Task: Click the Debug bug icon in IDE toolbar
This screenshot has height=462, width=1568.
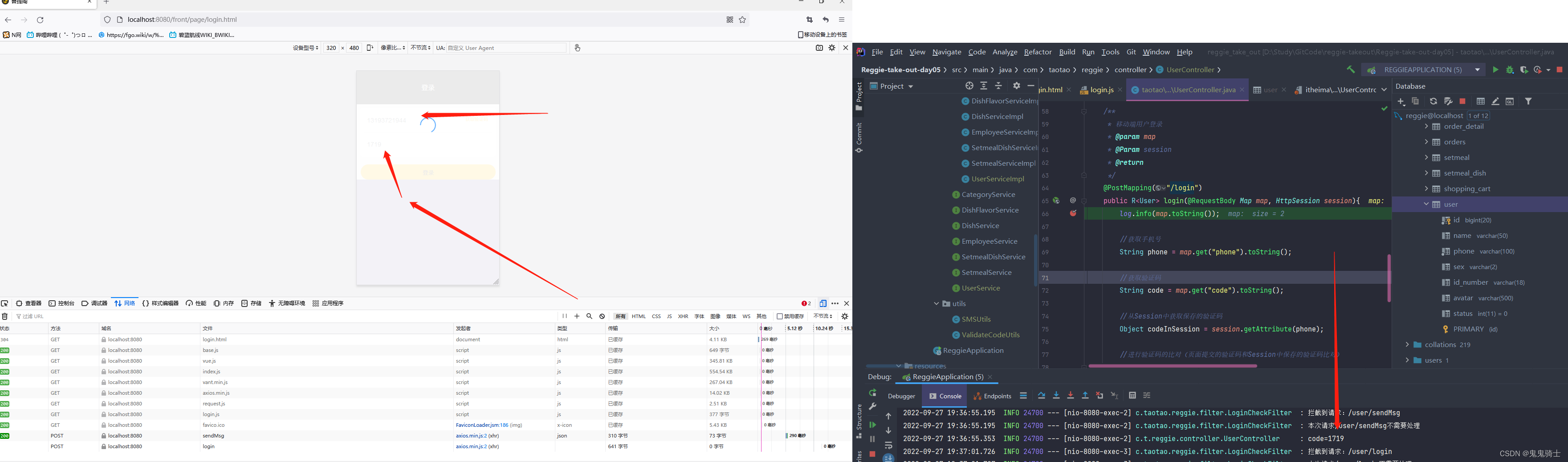Action: (1510, 70)
